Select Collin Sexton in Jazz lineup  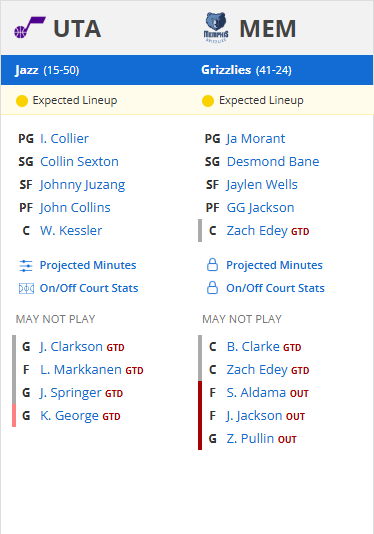click(x=79, y=161)
